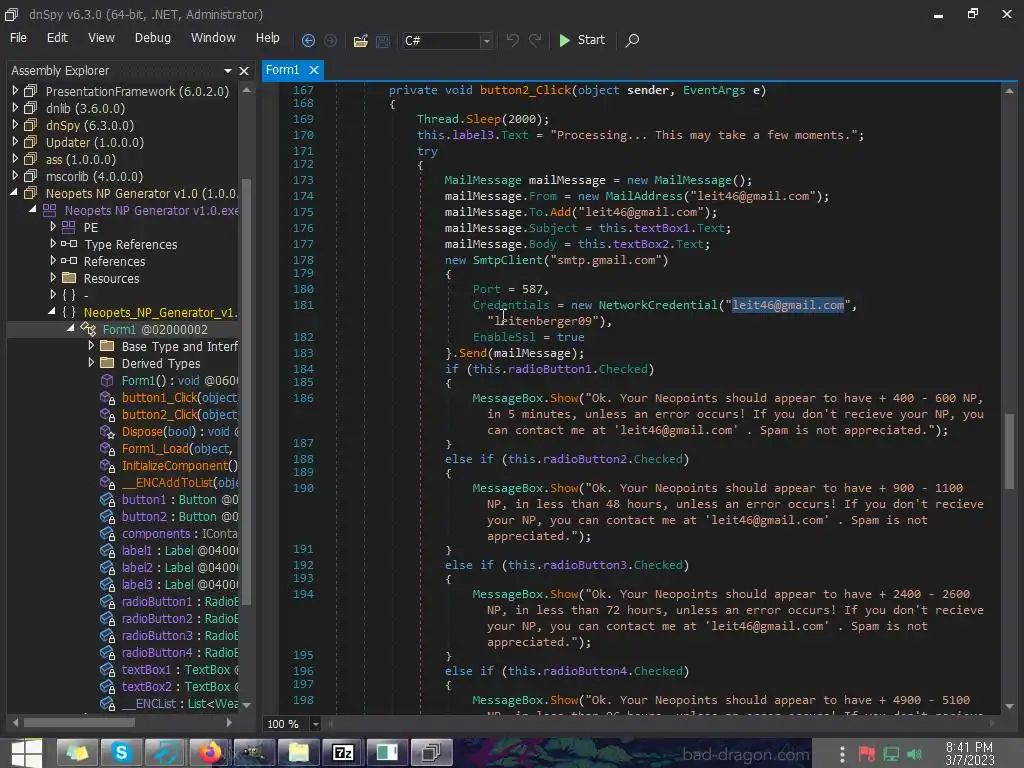
Task: Open the Window menu
Action: tap(213, 38)
